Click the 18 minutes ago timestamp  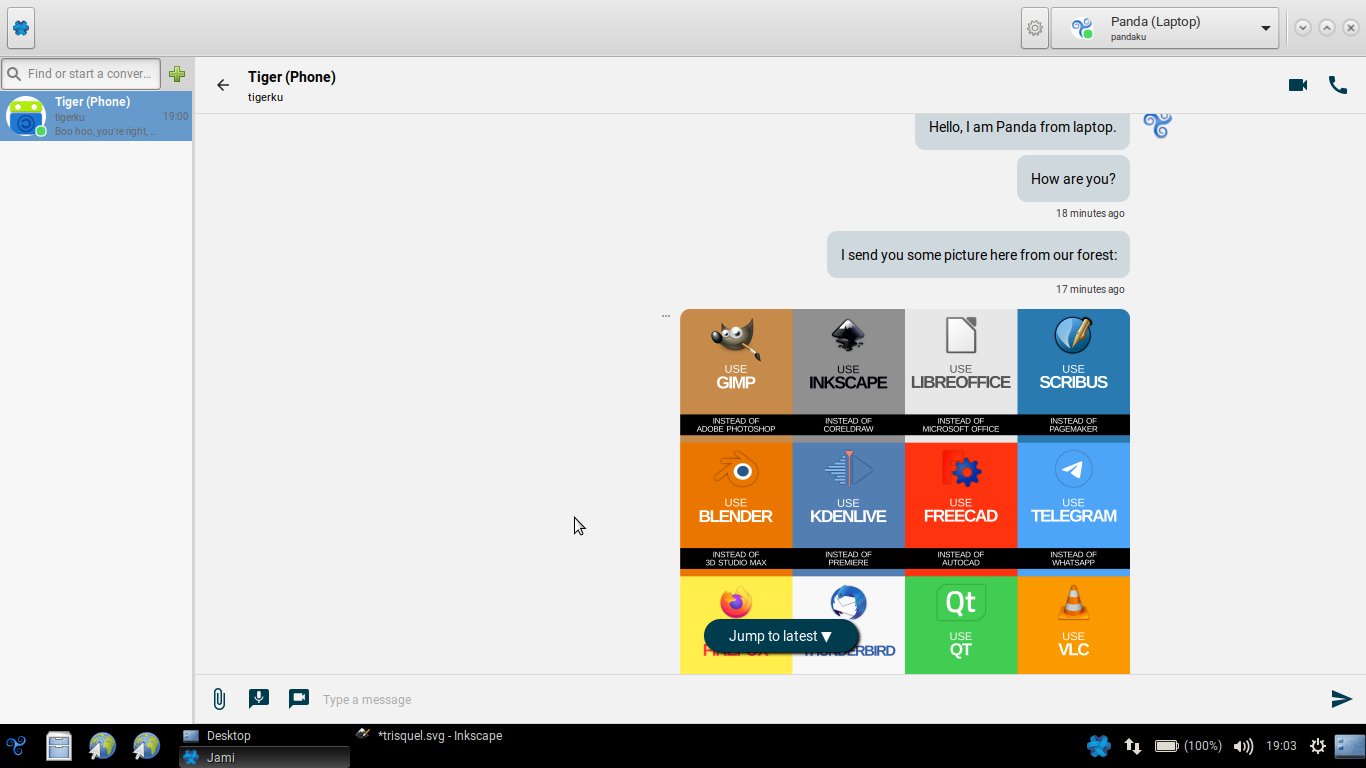1090,213
